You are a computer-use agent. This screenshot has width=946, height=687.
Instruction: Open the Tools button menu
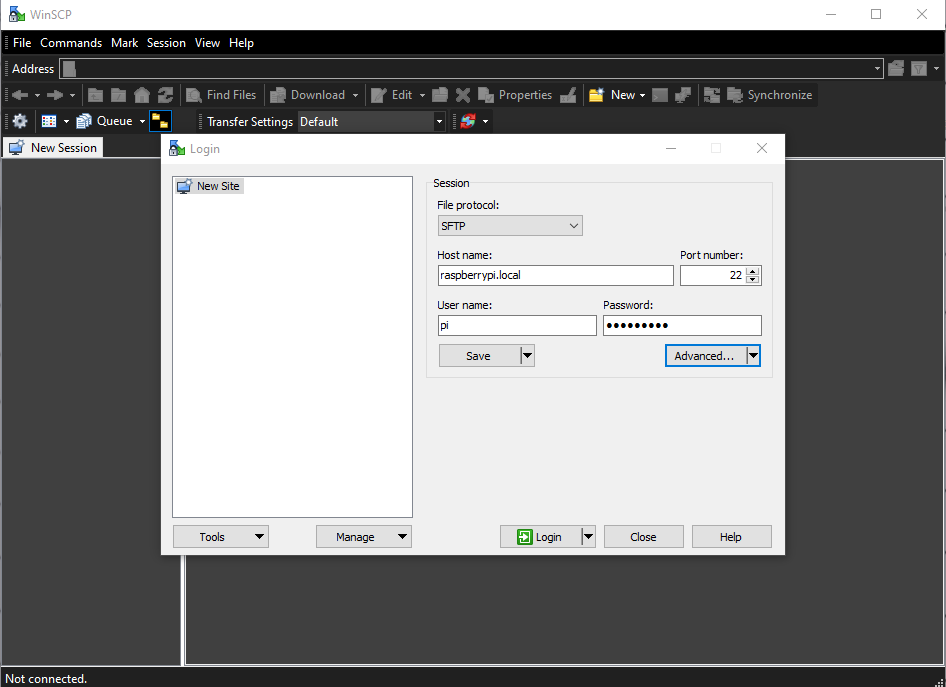click(x=221, y=537)
